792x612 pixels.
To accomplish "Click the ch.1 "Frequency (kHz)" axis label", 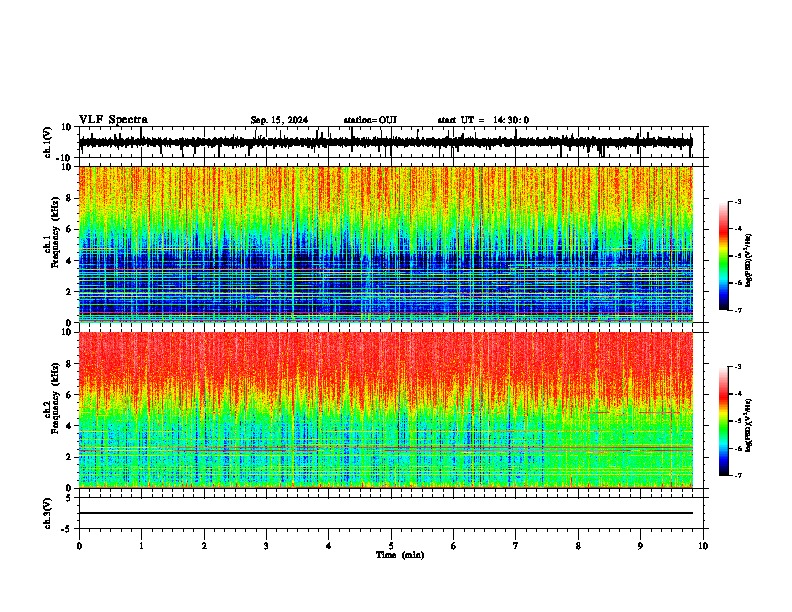I will (55, 232).
